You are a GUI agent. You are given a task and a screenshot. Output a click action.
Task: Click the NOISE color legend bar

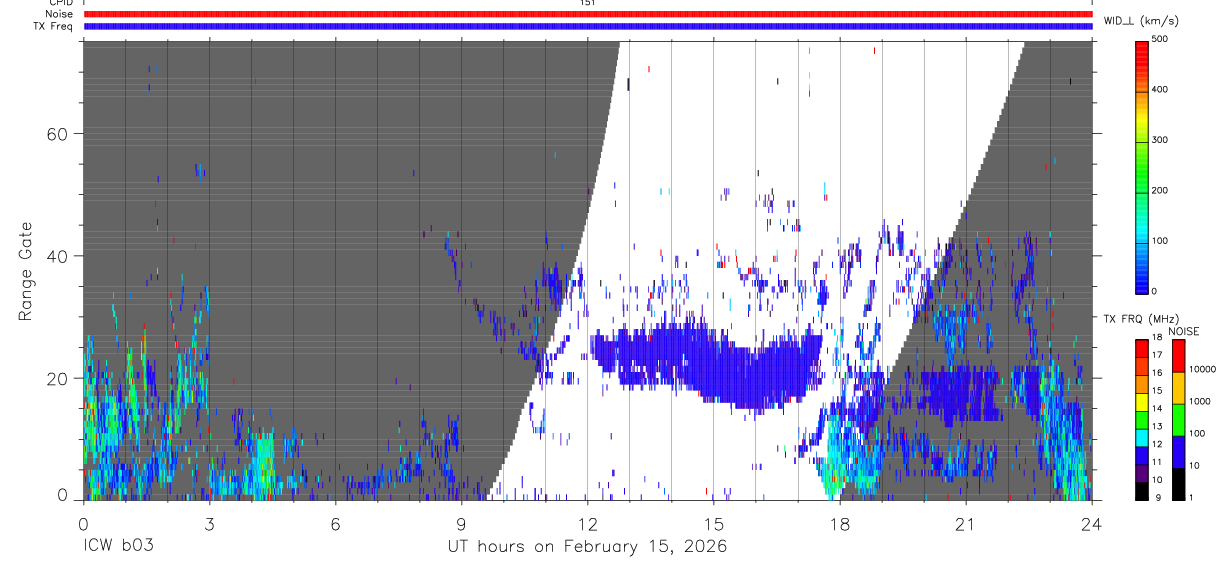pos(1179,420)
